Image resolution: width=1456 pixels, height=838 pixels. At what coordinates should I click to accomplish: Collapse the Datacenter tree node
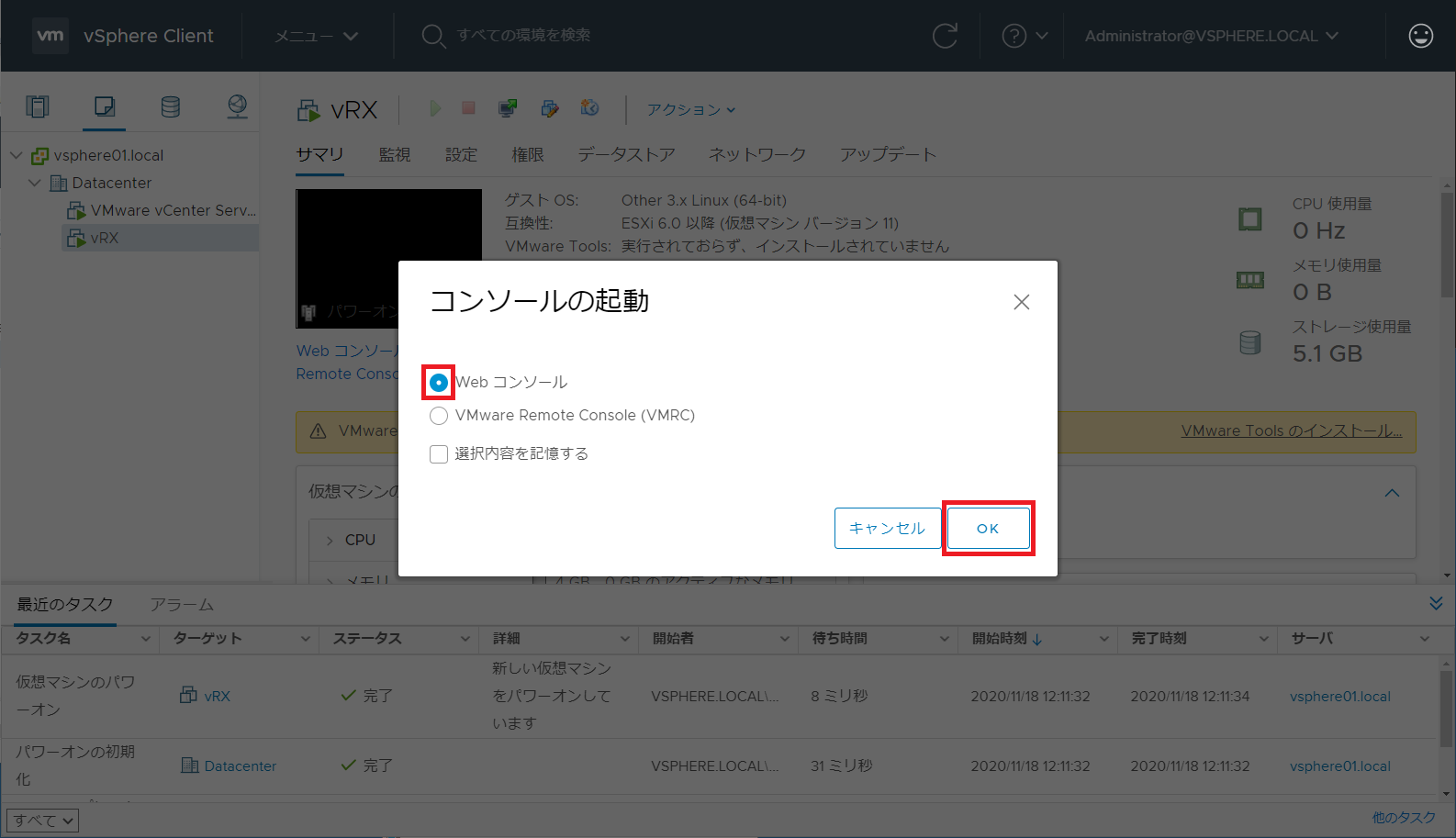pyautogui.click(x=34, y=183)
